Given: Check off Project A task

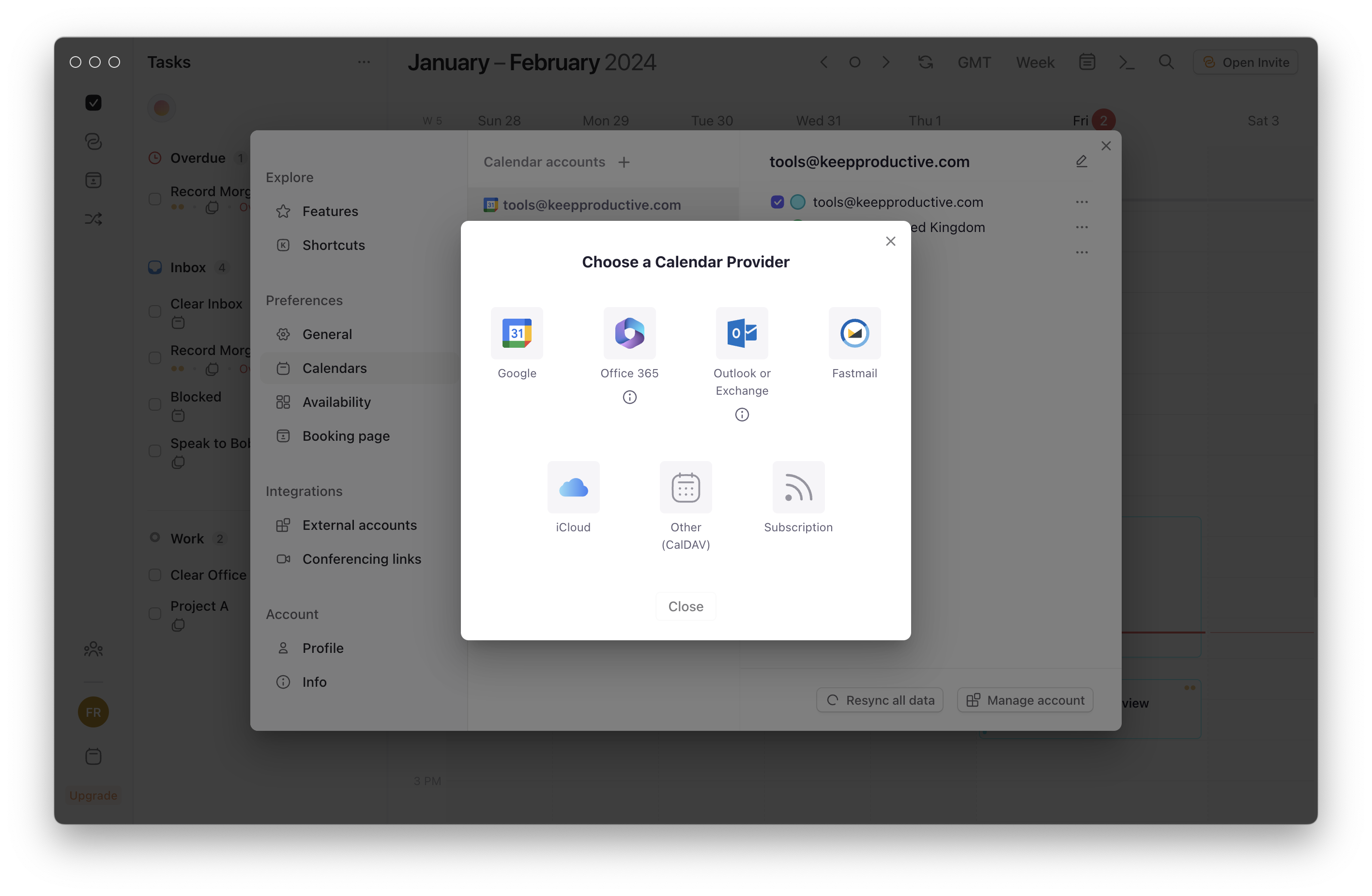Looking at the screenshot, I should tap(155, 614).
